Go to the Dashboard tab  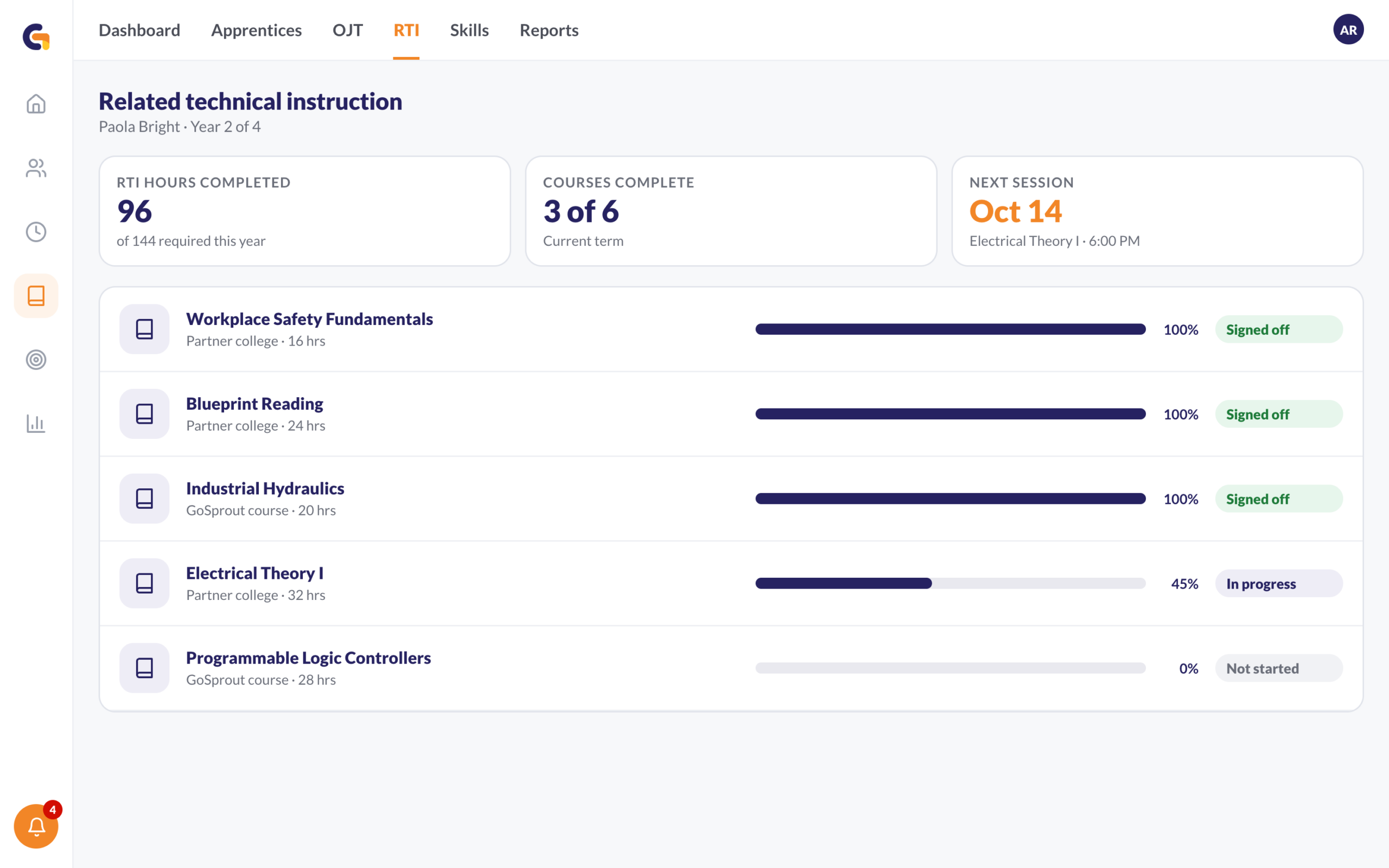(139, 30)
